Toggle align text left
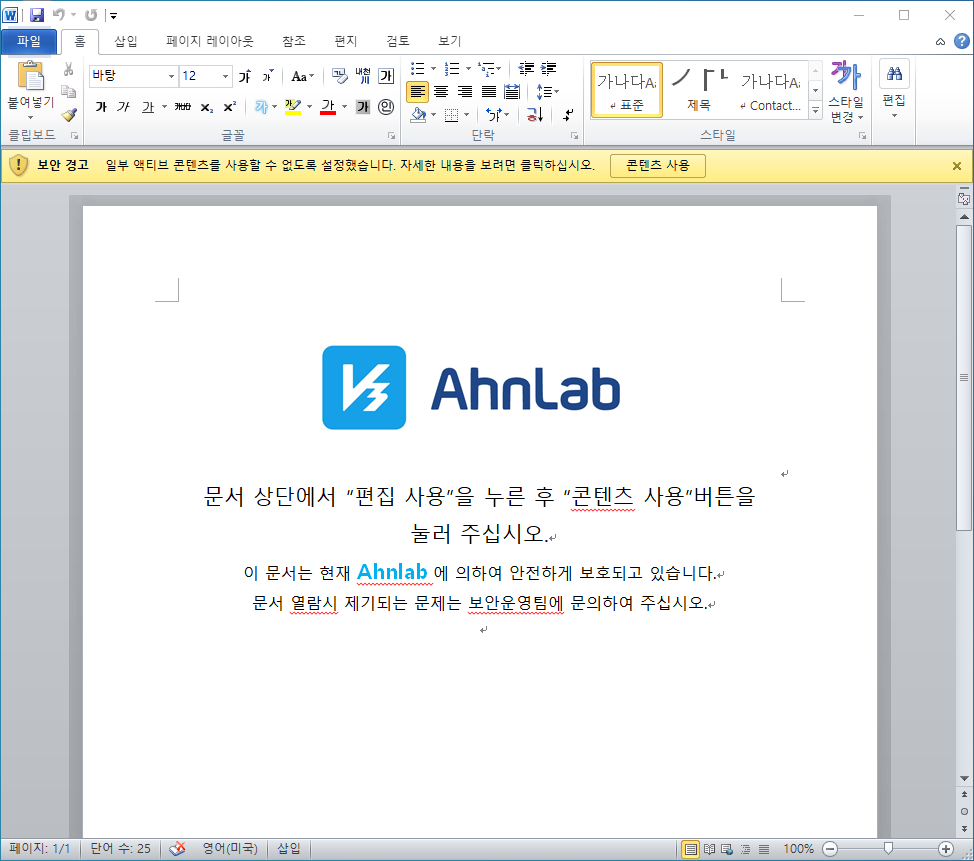 (x=417, y=92)
